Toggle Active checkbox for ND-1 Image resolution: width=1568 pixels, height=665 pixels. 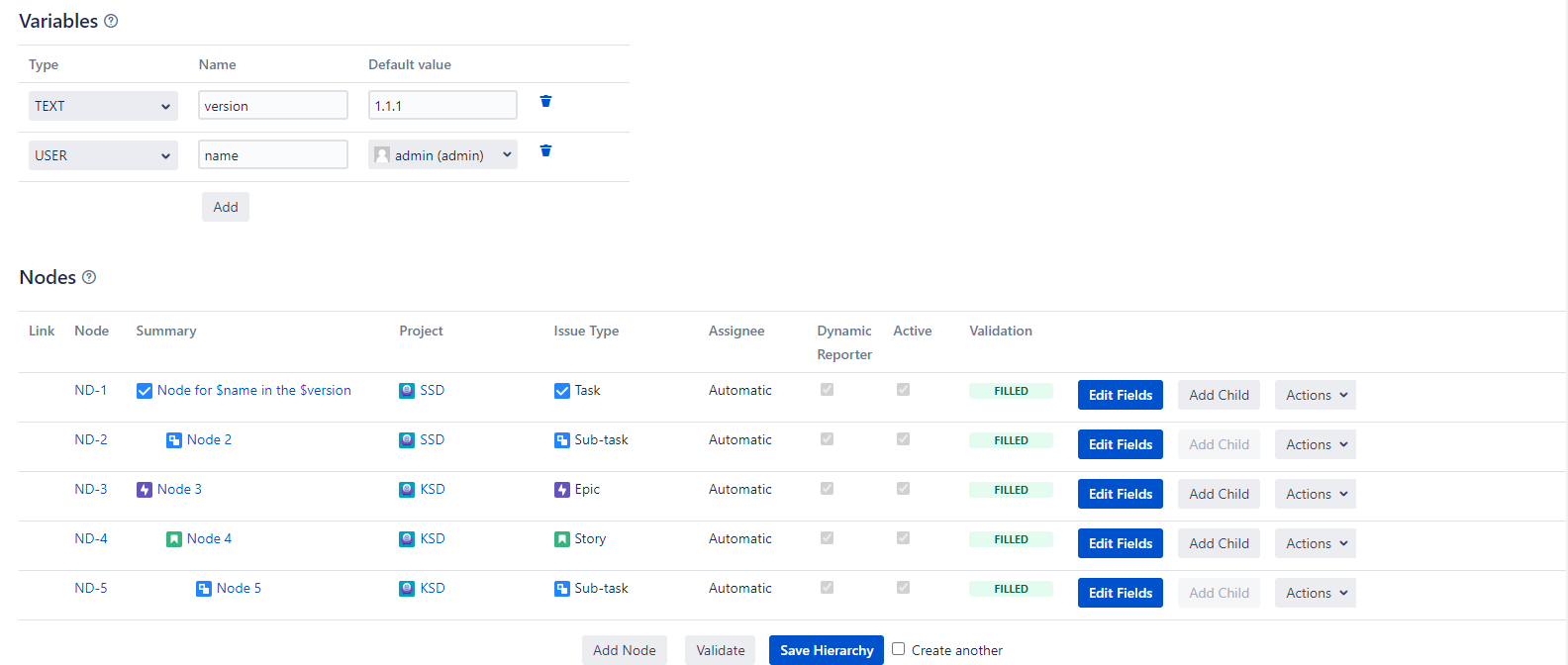(903, 390)
